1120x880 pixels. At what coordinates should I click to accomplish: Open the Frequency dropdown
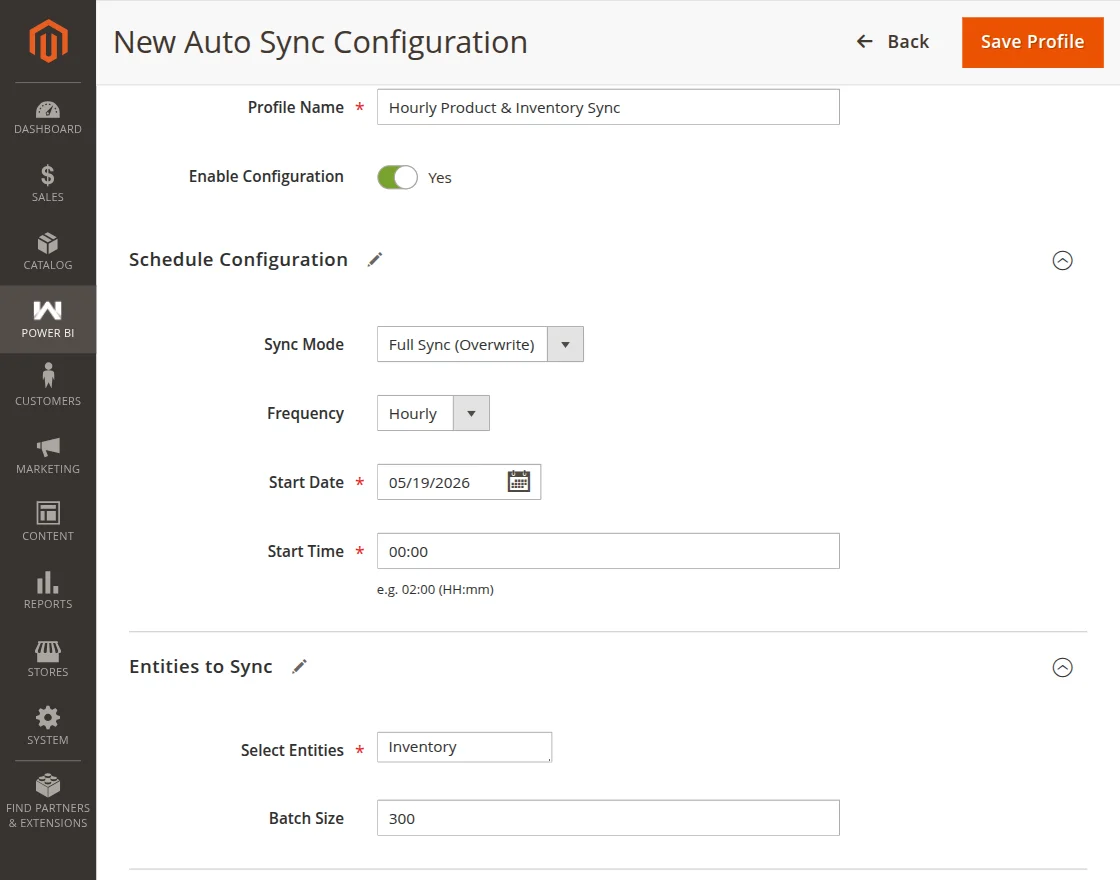click(433, 414)
